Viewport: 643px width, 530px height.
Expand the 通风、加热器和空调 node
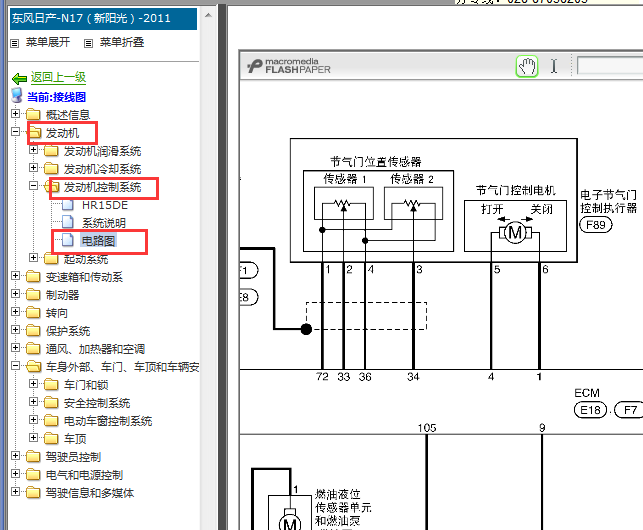pyautogui.click(x=16, y=347)
